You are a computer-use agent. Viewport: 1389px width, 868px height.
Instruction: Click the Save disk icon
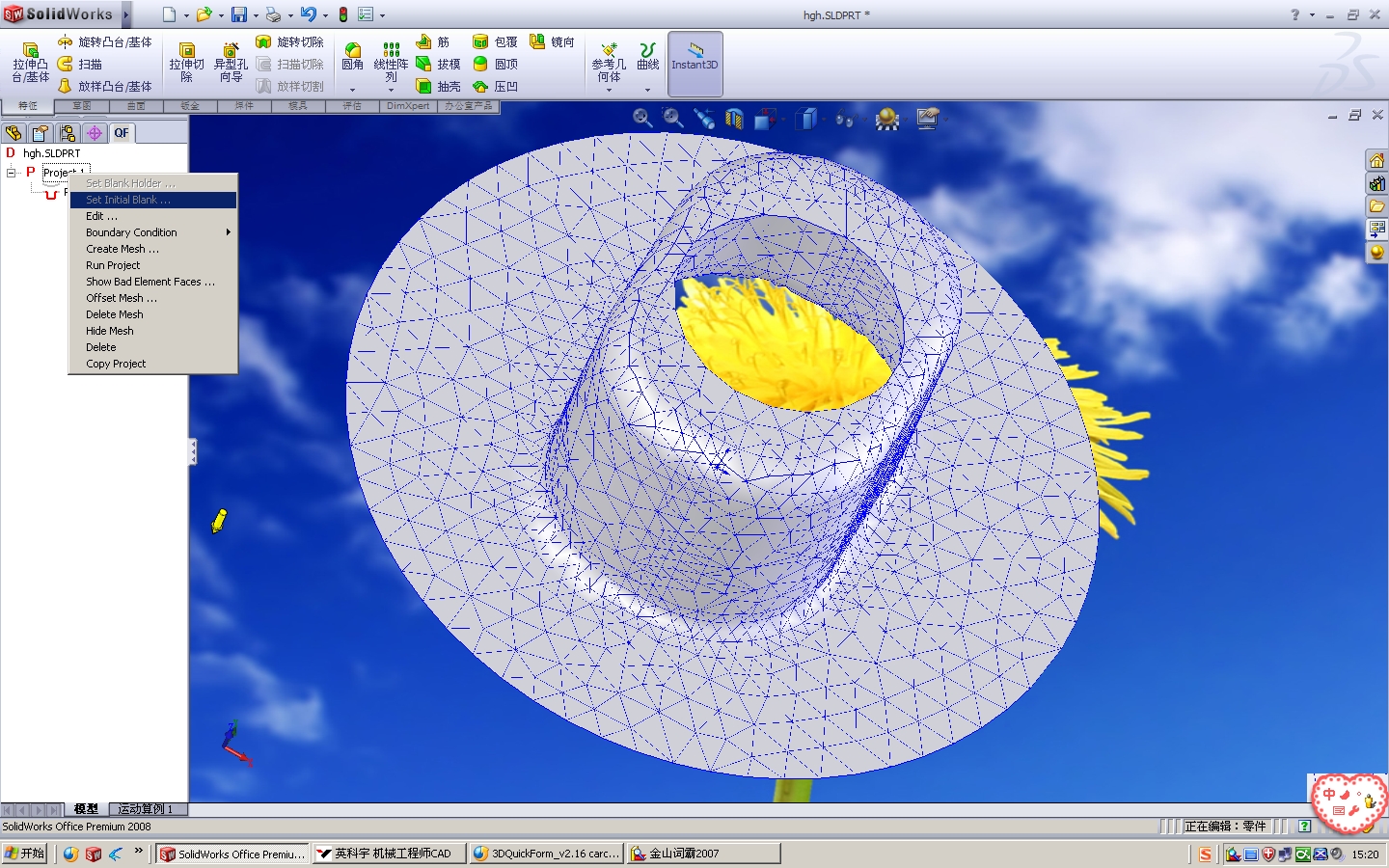238,14
